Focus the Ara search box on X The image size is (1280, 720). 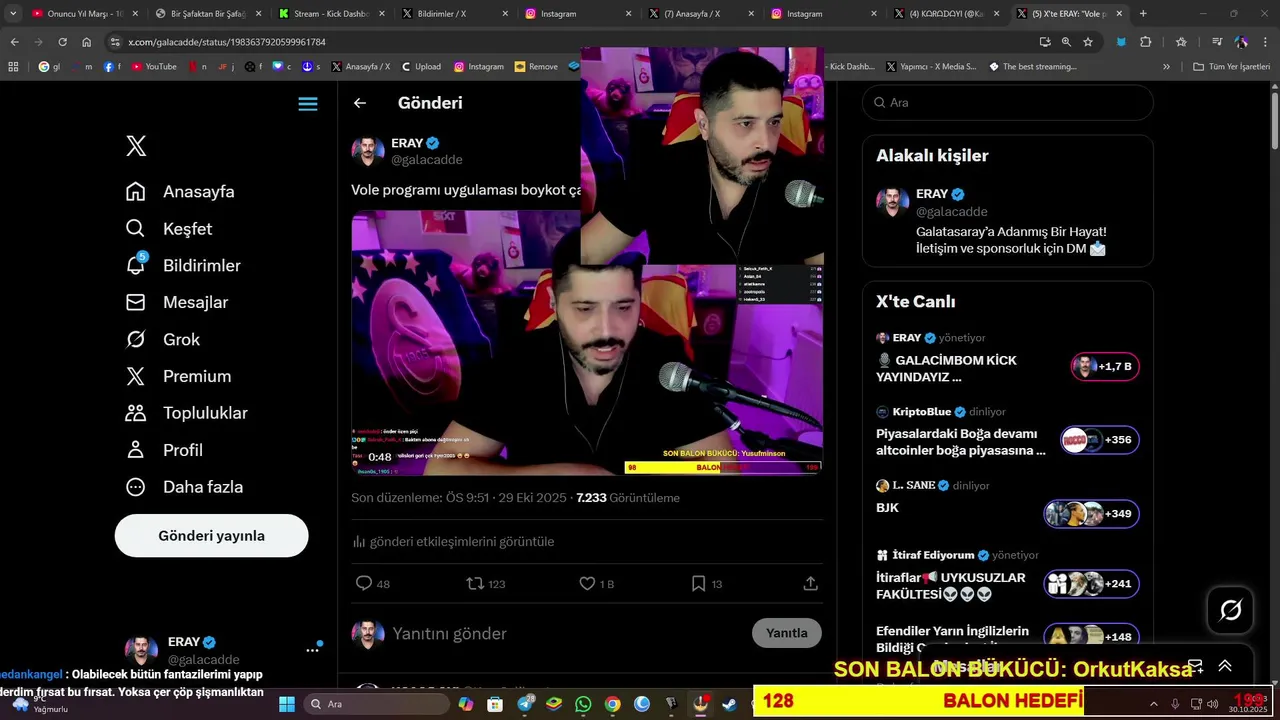point(1008,102)
